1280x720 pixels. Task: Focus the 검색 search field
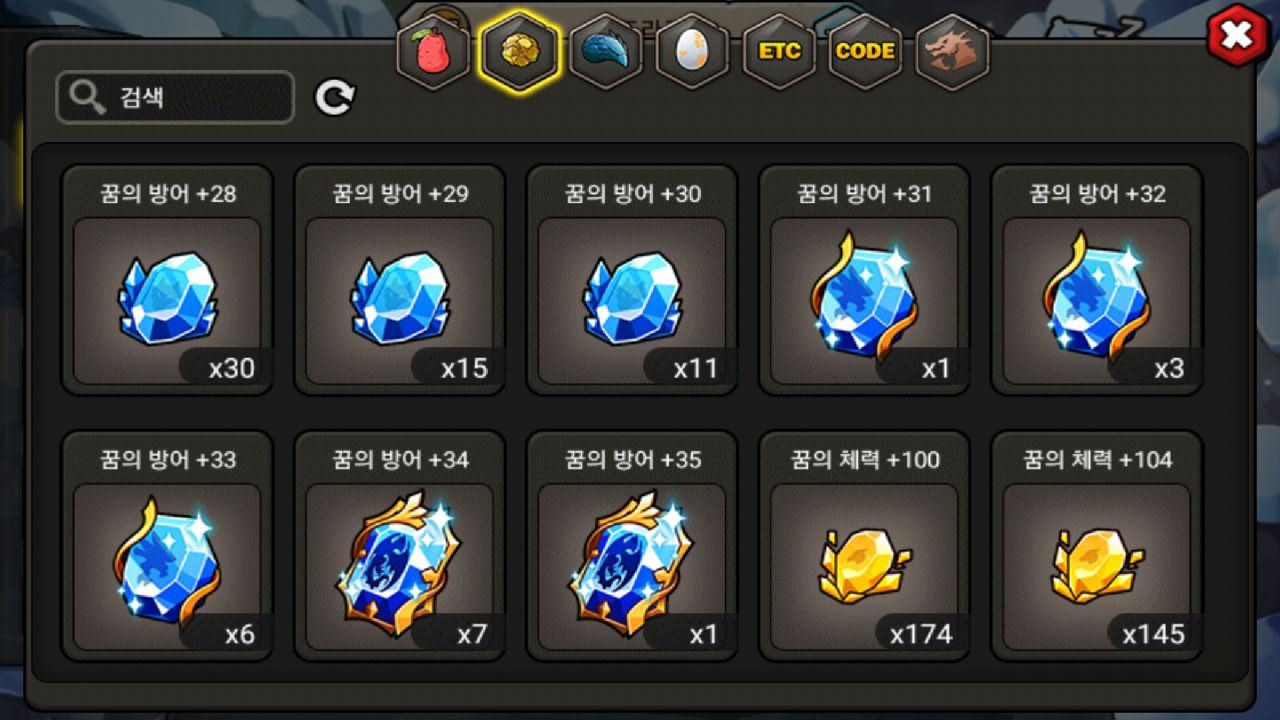(x=175, y=97)
